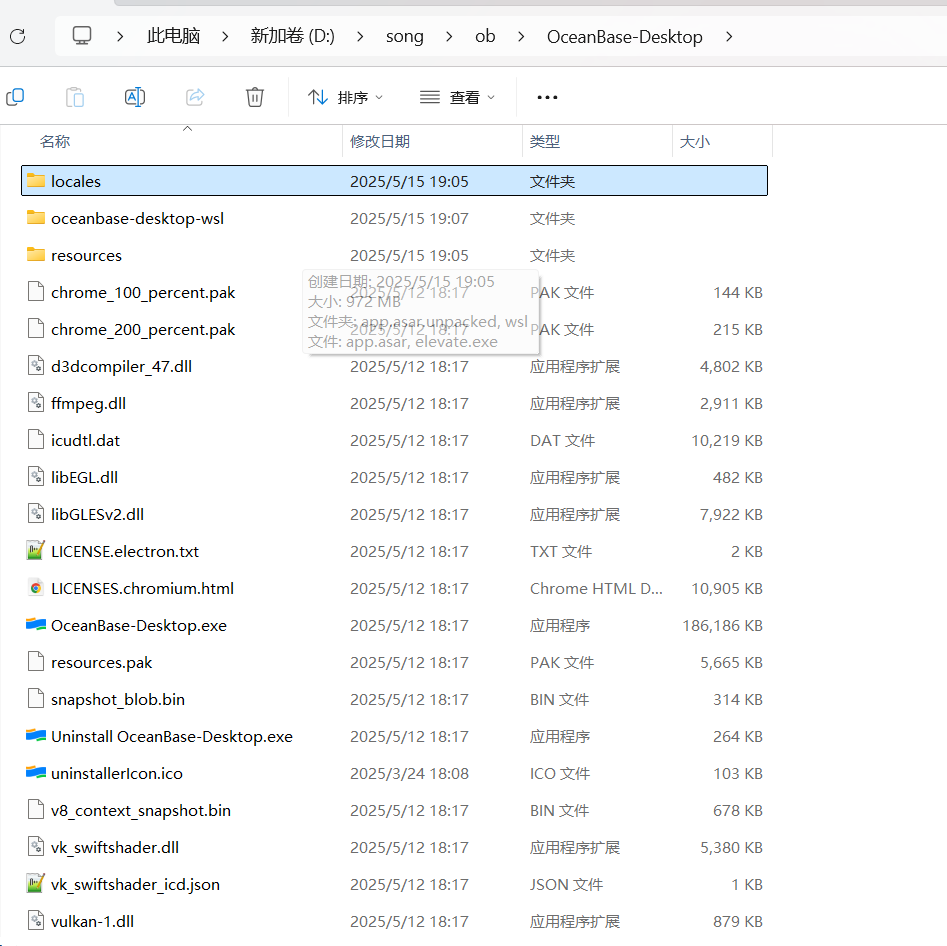Click the 2025/3/24 18:08 modified date
947x946 pixels.
click(409, 773)
